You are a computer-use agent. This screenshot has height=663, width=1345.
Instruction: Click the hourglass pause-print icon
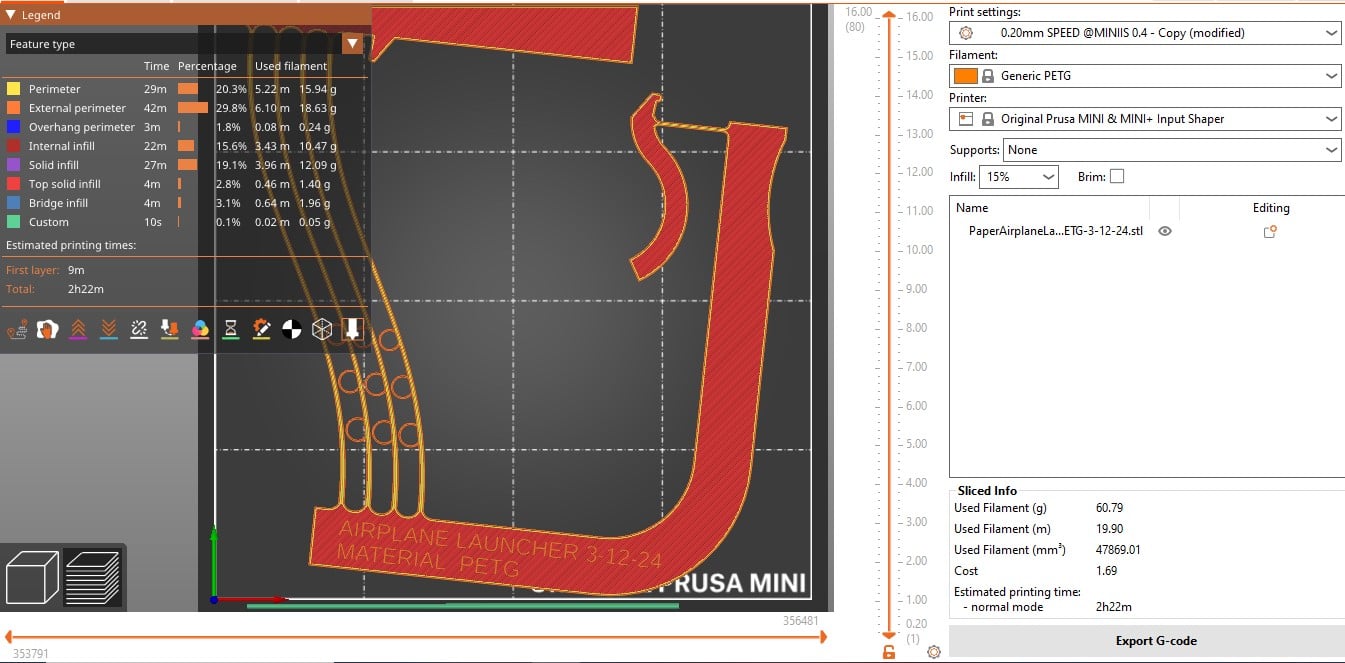[231, 329]
